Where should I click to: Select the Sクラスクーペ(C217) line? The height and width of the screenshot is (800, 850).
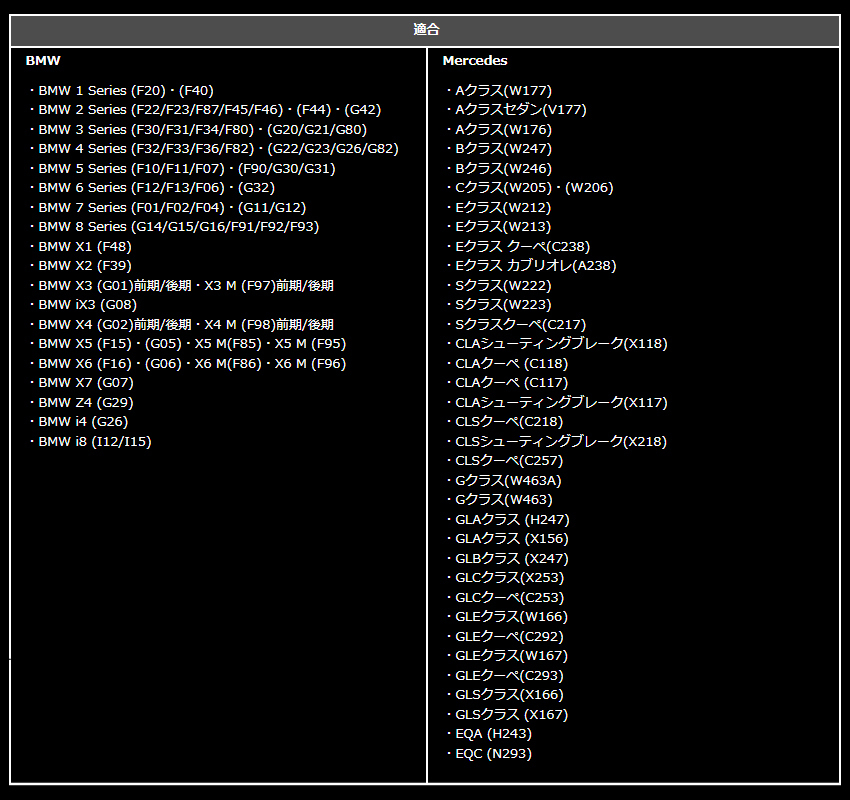pos(516,324)
